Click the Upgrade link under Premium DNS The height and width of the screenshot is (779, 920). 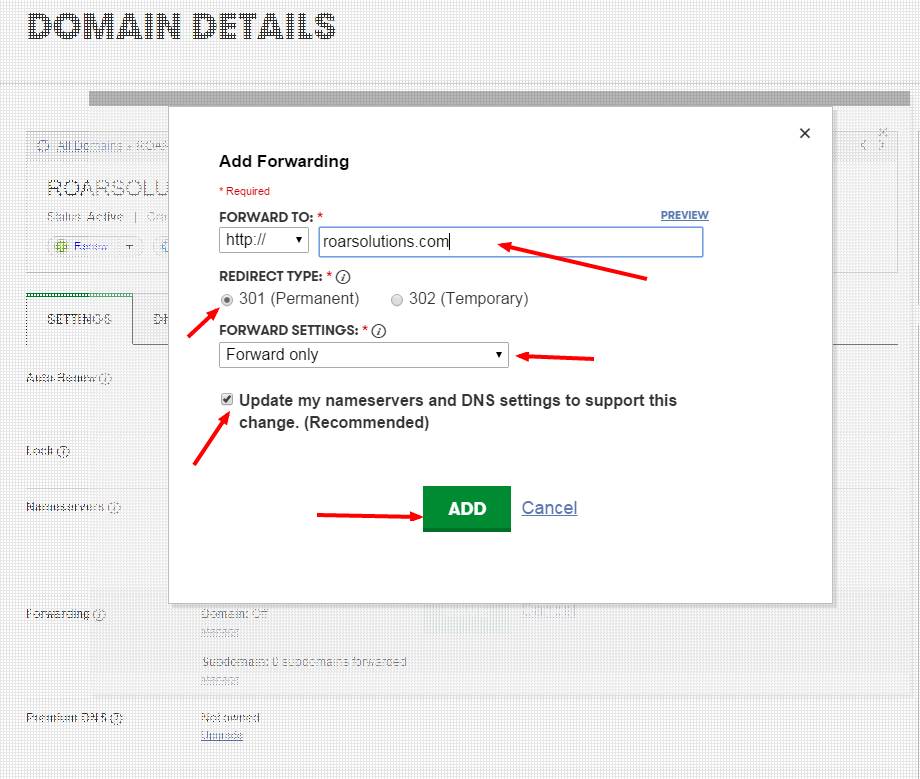[221, 735]
